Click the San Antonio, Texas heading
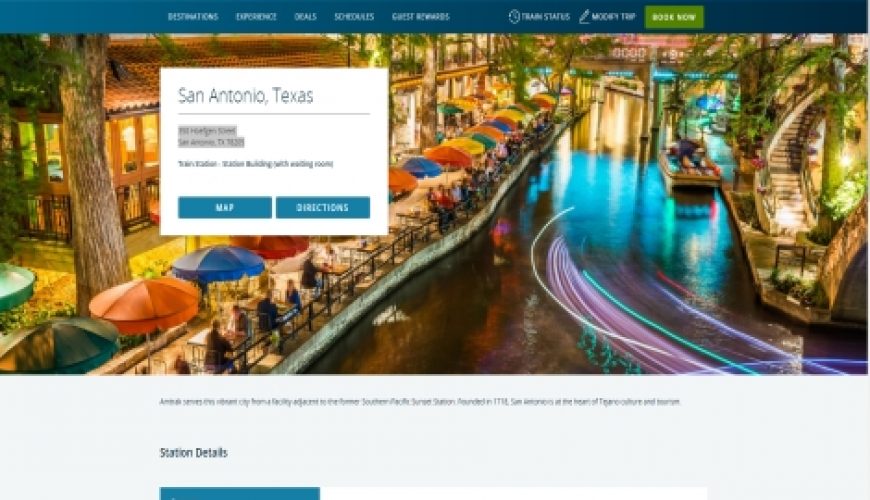The width and height of the screenshot is (870, 500). click(x=245, y=95)
